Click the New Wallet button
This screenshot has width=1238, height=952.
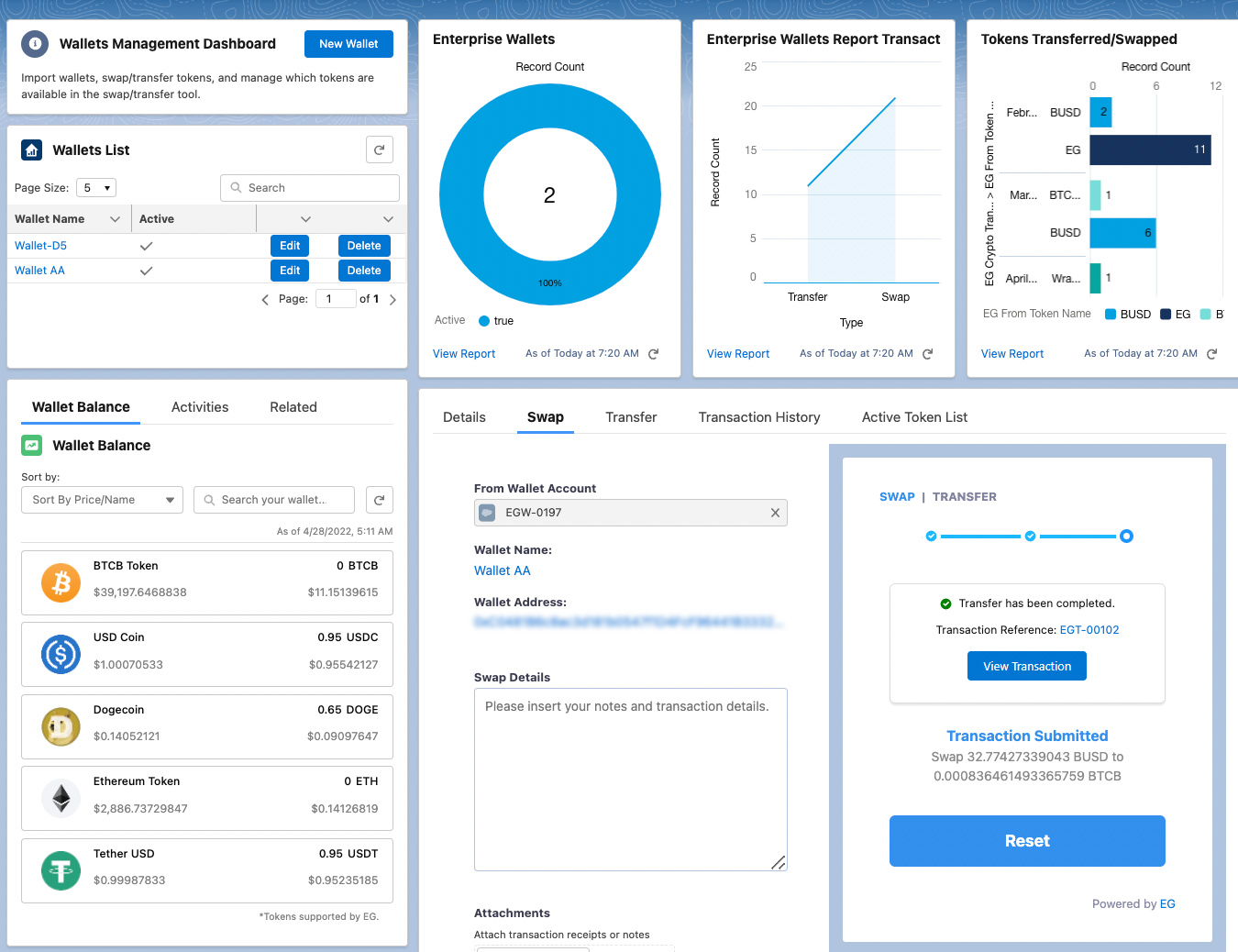coord(348,43)
